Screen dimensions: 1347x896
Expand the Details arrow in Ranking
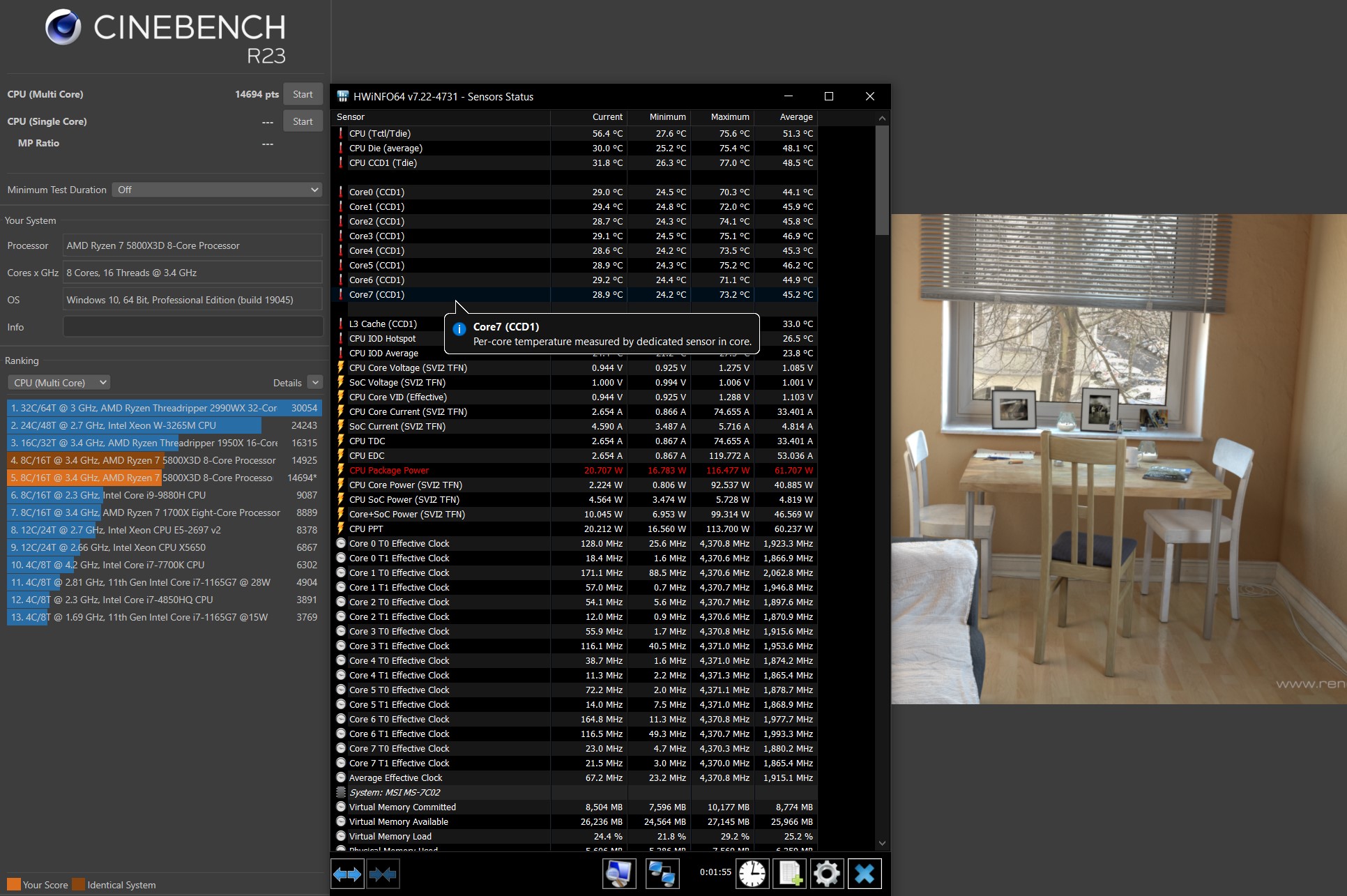tap(315, 383)
